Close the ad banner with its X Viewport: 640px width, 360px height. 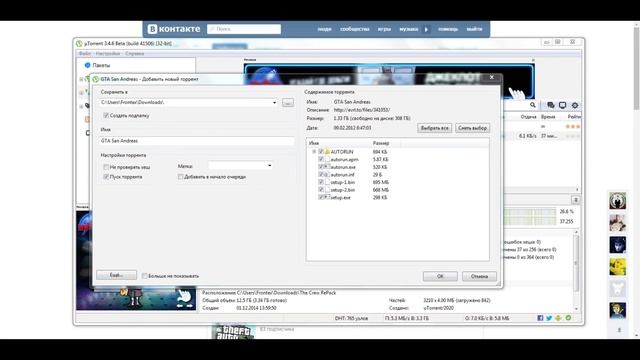(533, 60)
